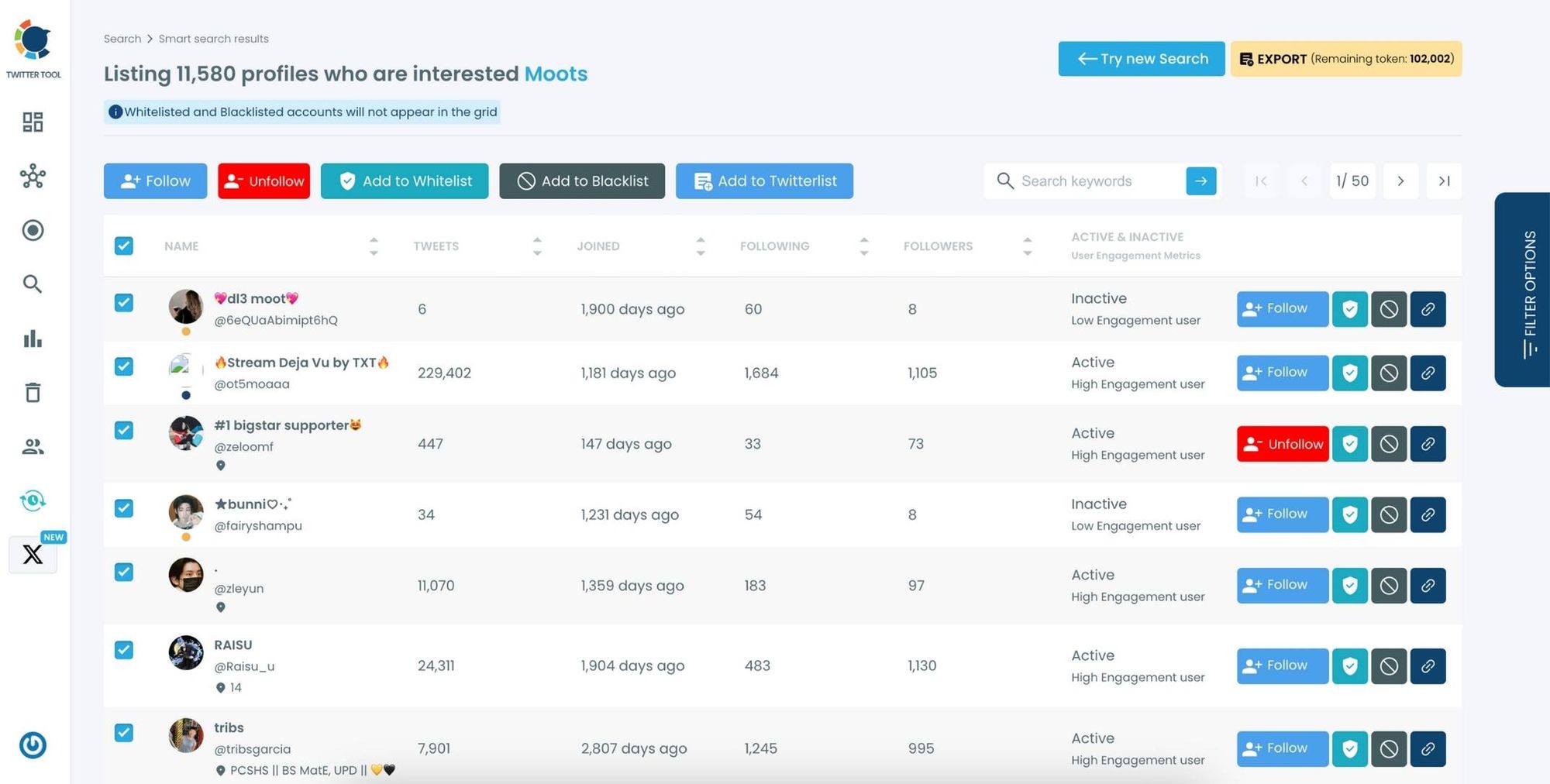Unfollow the #1 bigstar supporter account
The height and width of the screenshot is (784, 1550).
pyautogui.click(x=1282, y=444)
